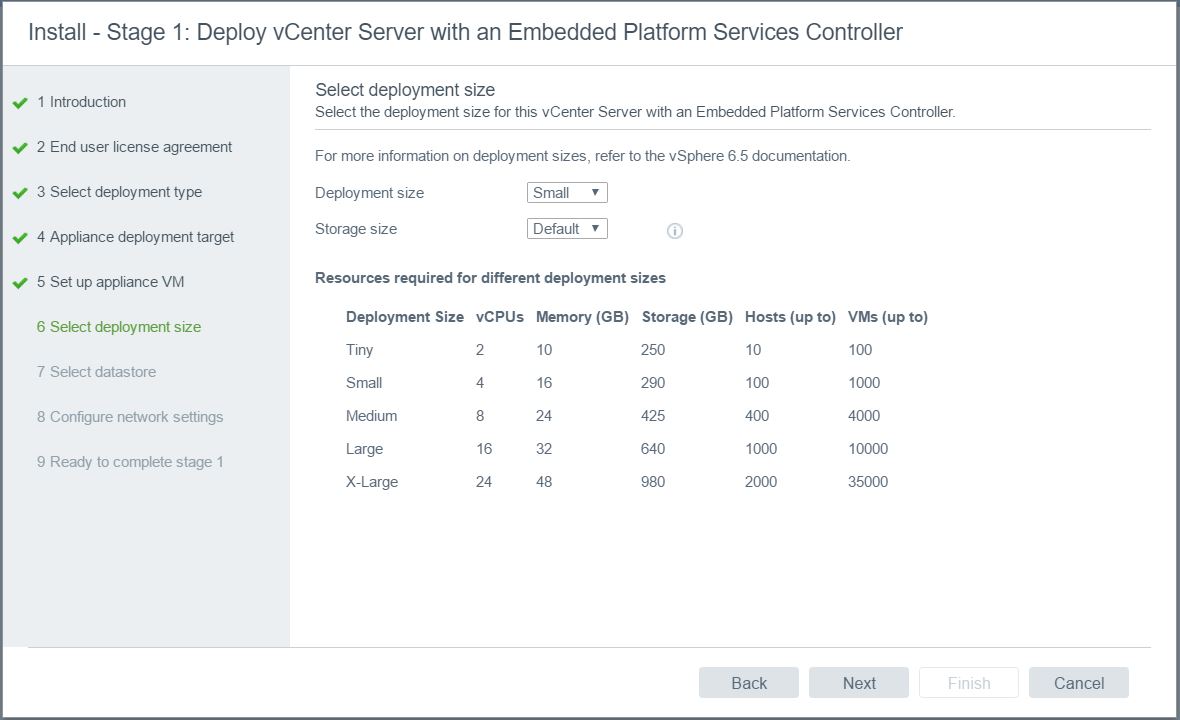Select step 8 Configure network settings

pos(130,417)
